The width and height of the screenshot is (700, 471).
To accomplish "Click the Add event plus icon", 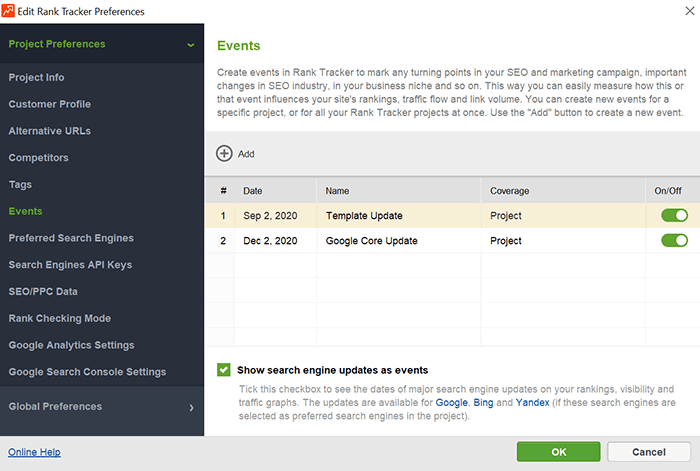I will click(x=224, y=154).
